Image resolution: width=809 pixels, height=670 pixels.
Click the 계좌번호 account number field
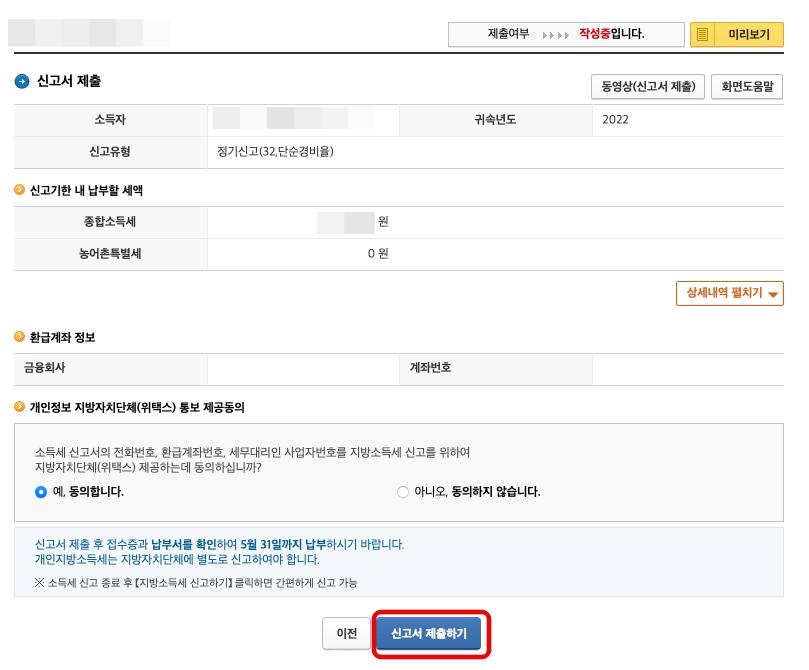tap(690, 369)
